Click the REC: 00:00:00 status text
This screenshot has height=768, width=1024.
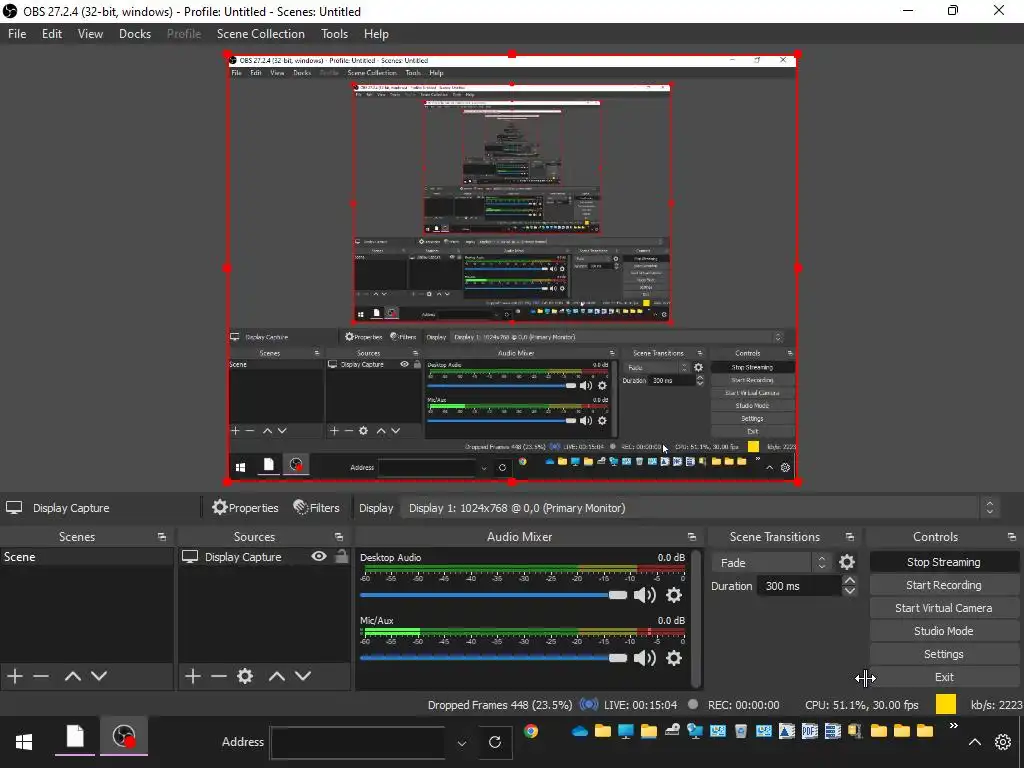[743, 705]
